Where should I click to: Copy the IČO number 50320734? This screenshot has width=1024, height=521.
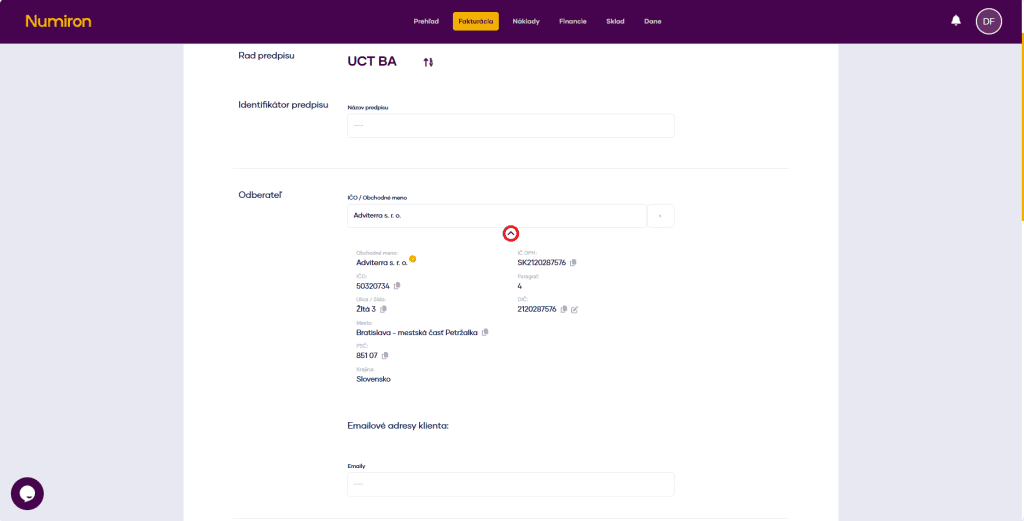[x=397, y=286]
